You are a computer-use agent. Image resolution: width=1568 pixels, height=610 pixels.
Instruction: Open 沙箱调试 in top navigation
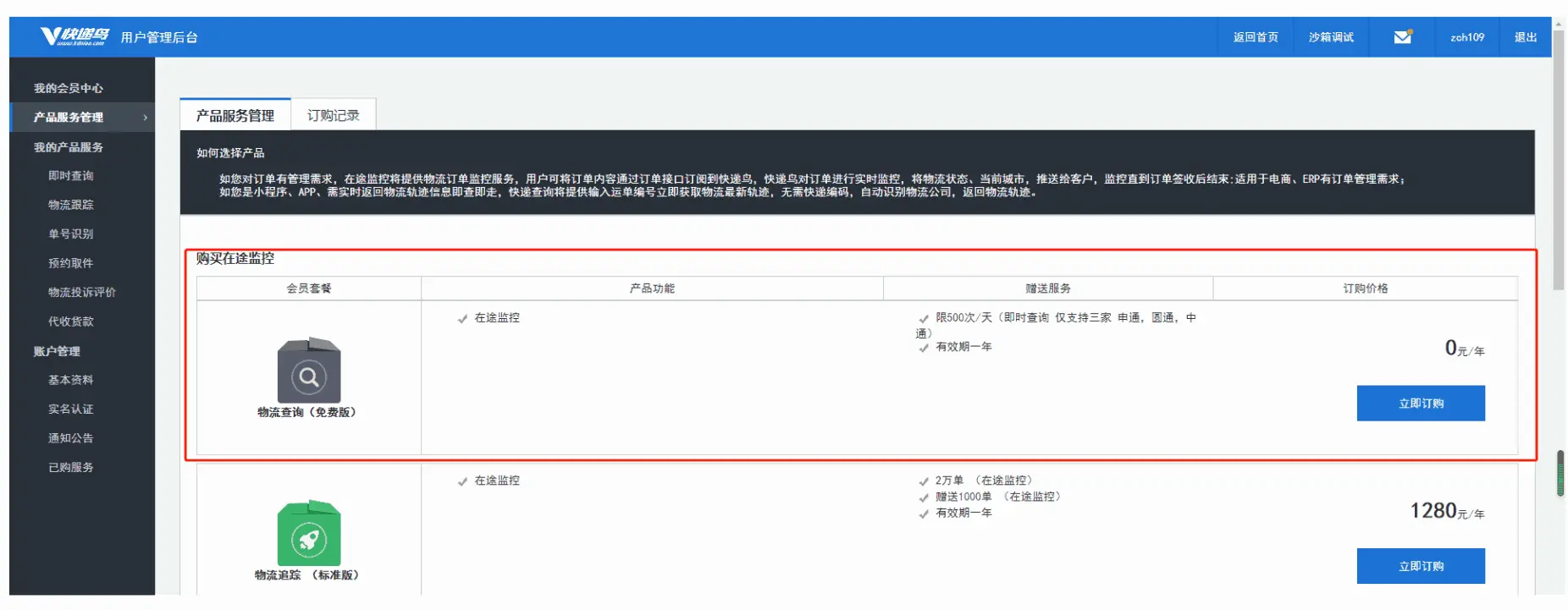point(1330,37)
